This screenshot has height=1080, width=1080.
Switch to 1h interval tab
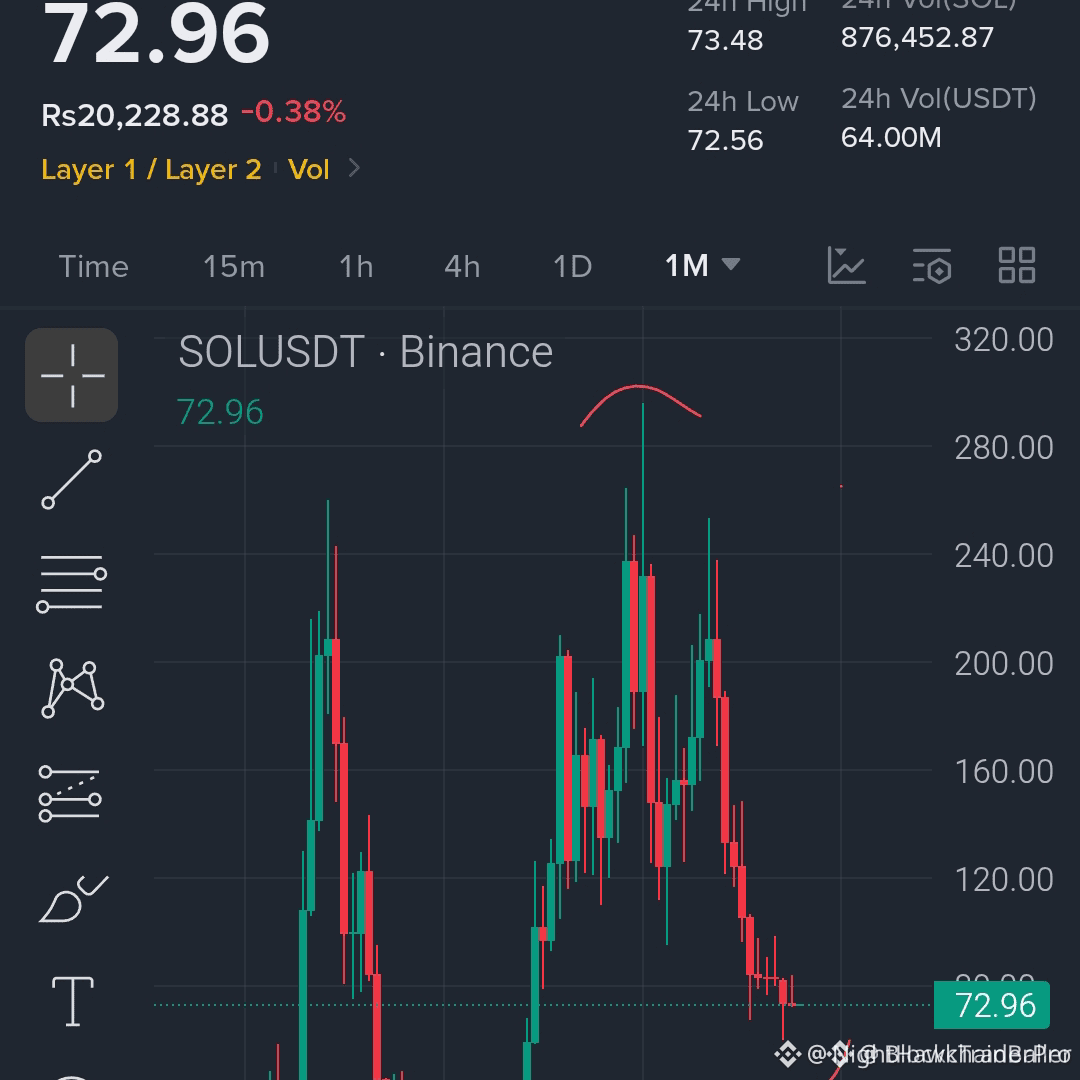356,267
